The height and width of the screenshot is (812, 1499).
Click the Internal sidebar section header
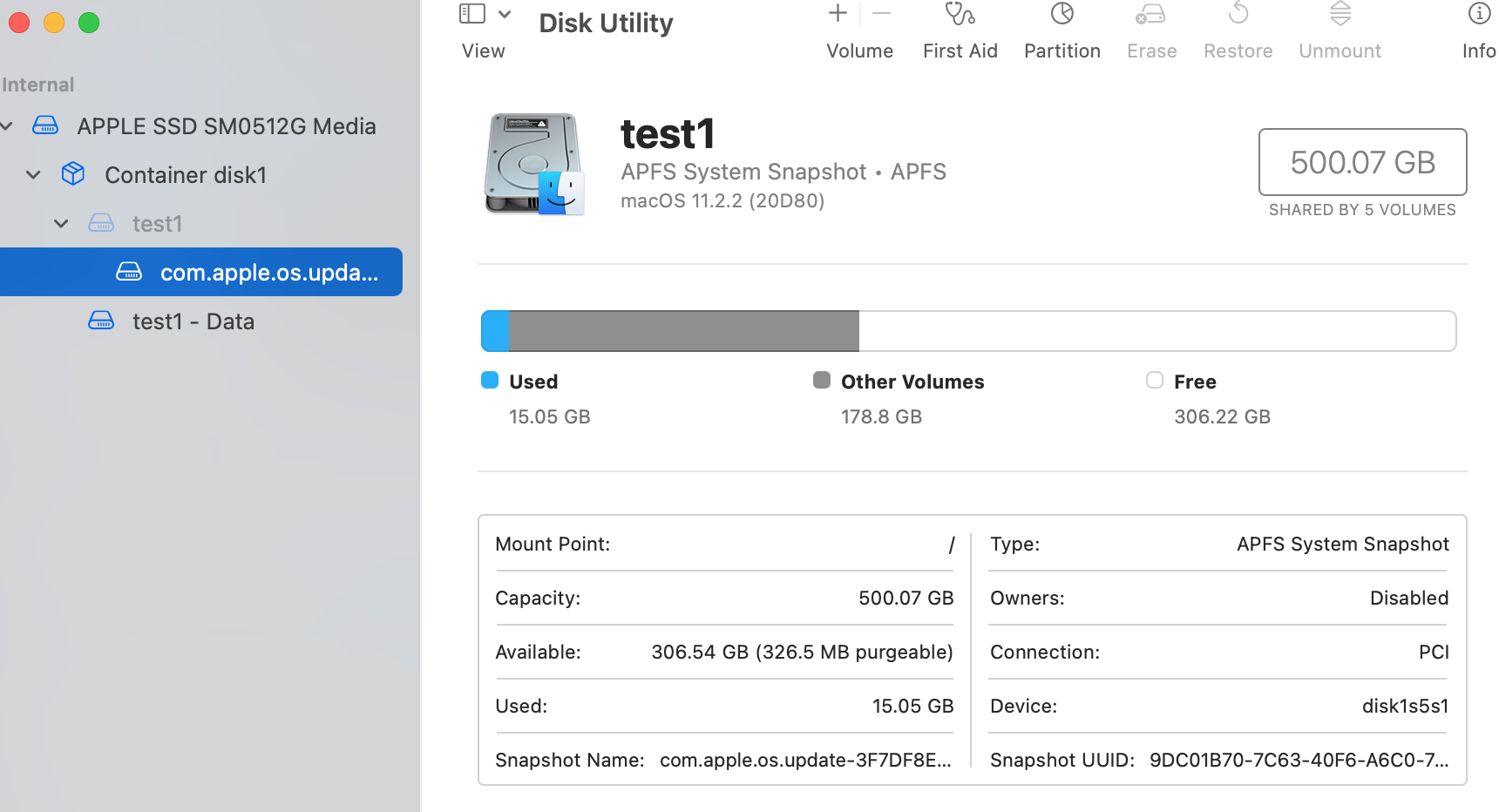pos(37,85)
